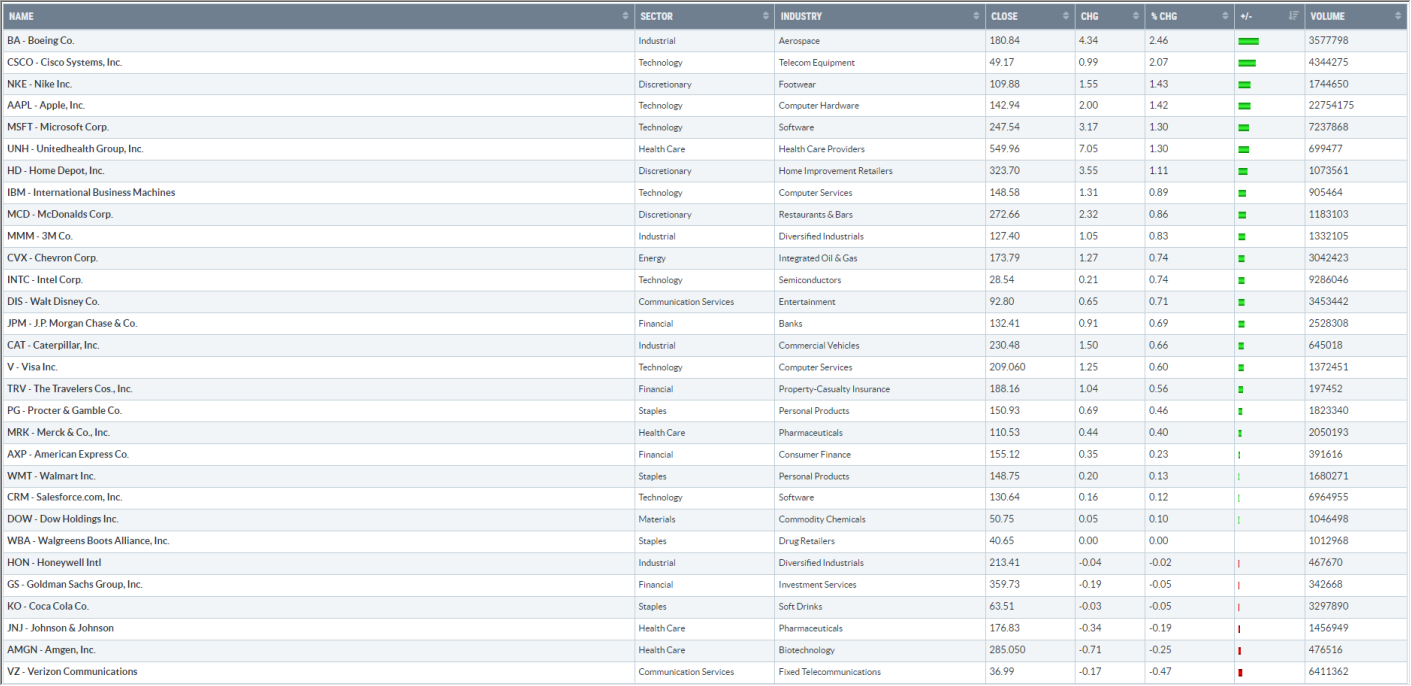Select the BA - Boeing Co. row name
This screenshot has width=1411, height=686.
point(41,41)
